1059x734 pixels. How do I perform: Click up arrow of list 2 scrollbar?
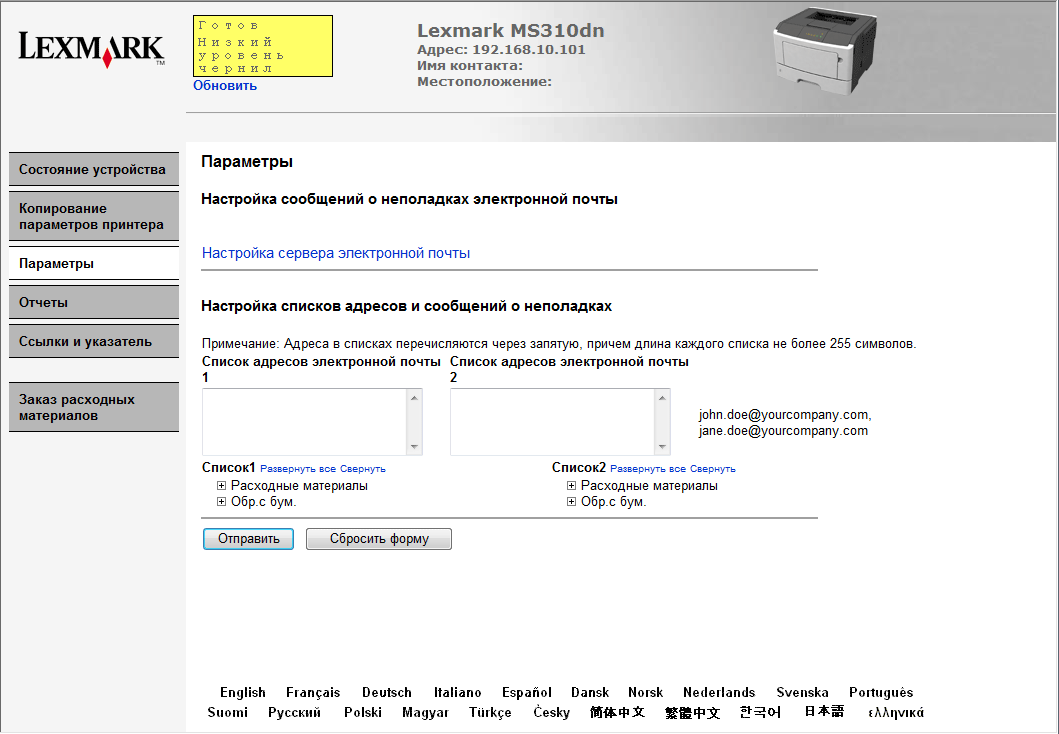pos(662,398)
